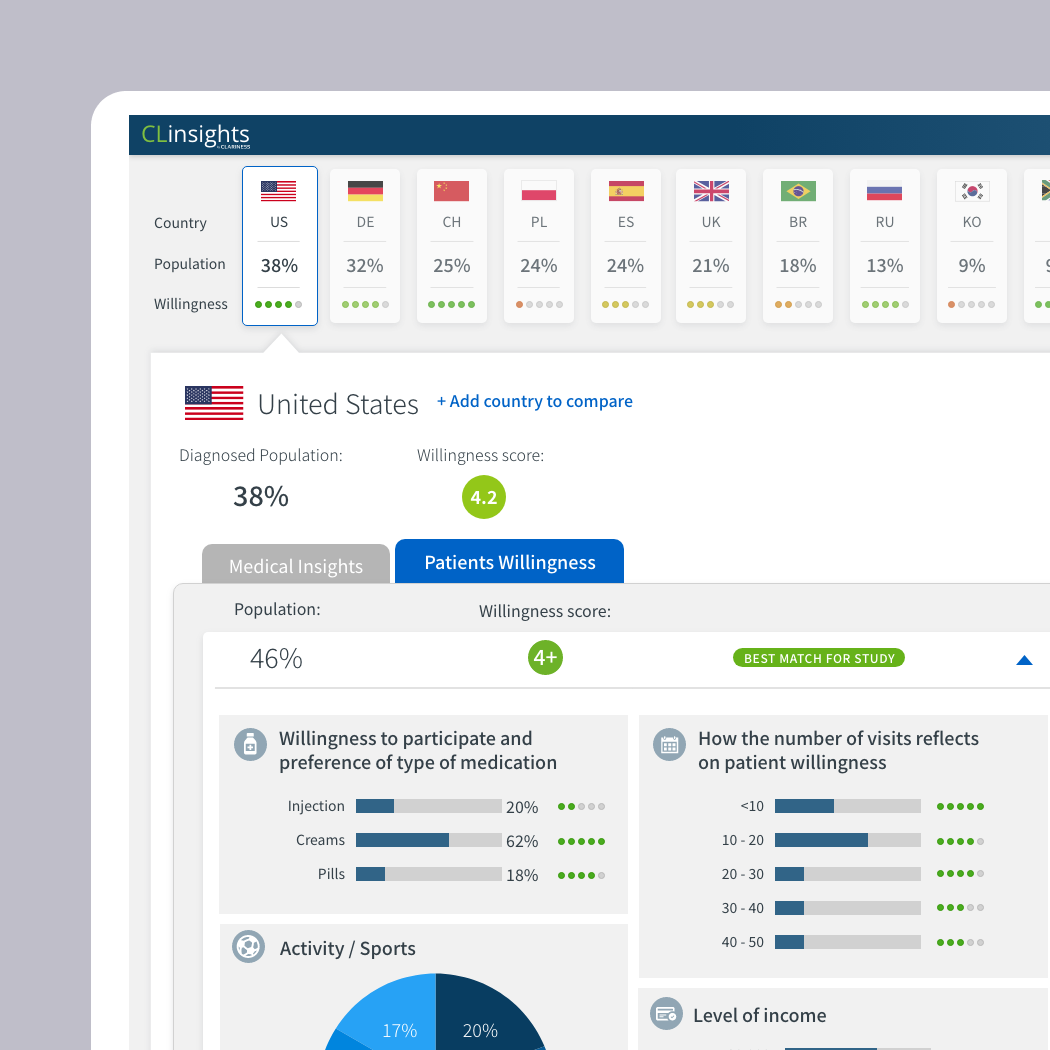1050x1050 pixels.
Task: Click the 4+ willingness score badge
Action: coord(545,658)
